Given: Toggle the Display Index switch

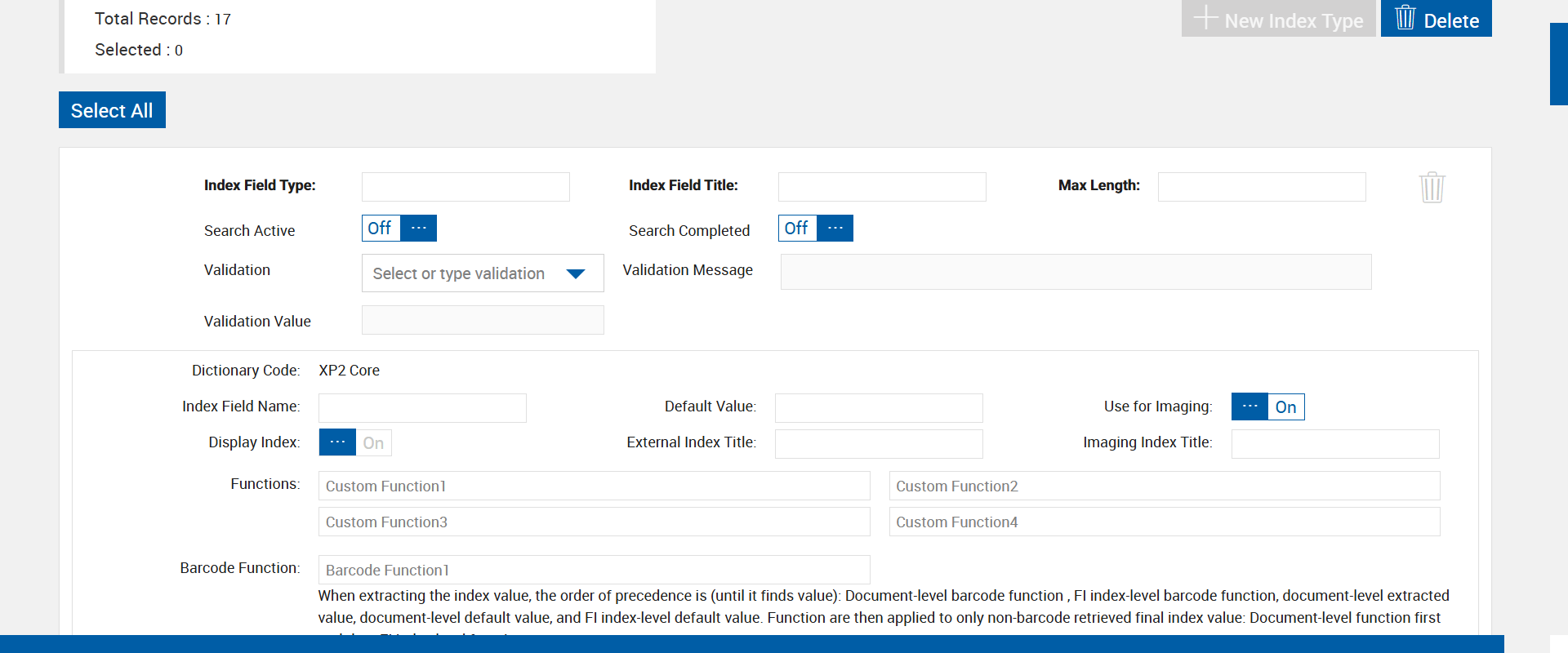Looking at the screenshot, I should (x=355, y=442).
